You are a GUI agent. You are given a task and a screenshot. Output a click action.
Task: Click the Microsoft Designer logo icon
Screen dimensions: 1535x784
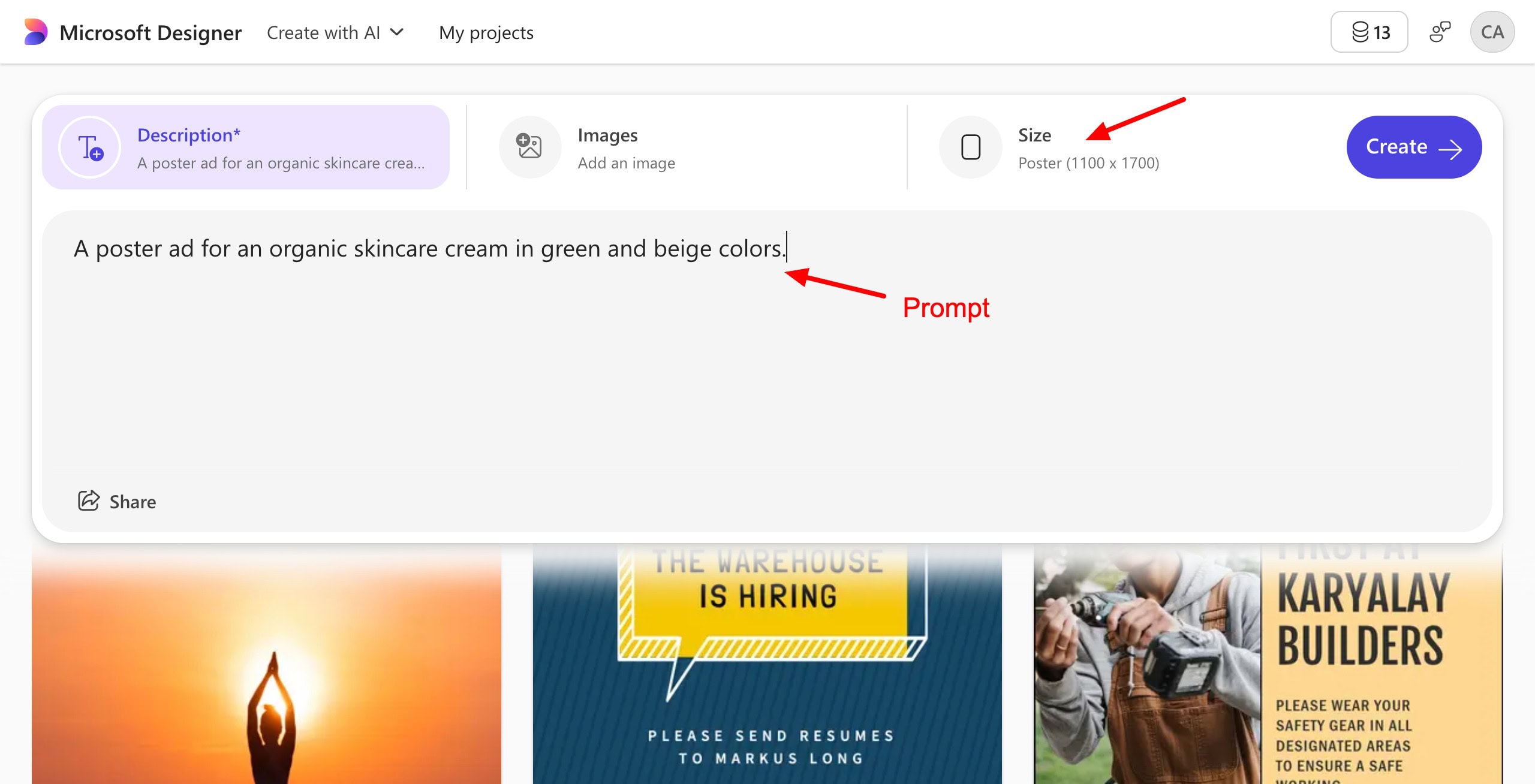(x=35, y=32)
